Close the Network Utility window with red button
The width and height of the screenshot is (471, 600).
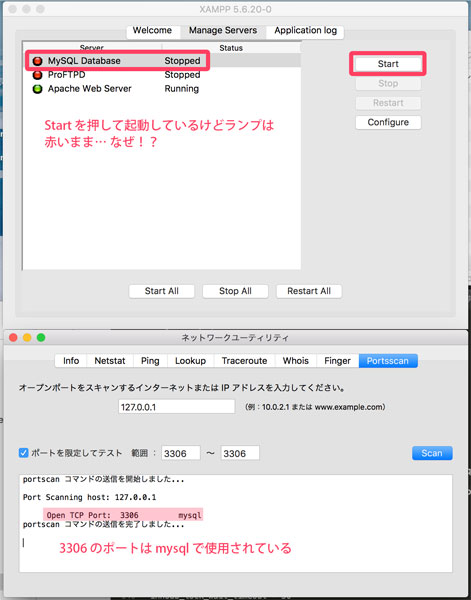(x=13, y=338)
